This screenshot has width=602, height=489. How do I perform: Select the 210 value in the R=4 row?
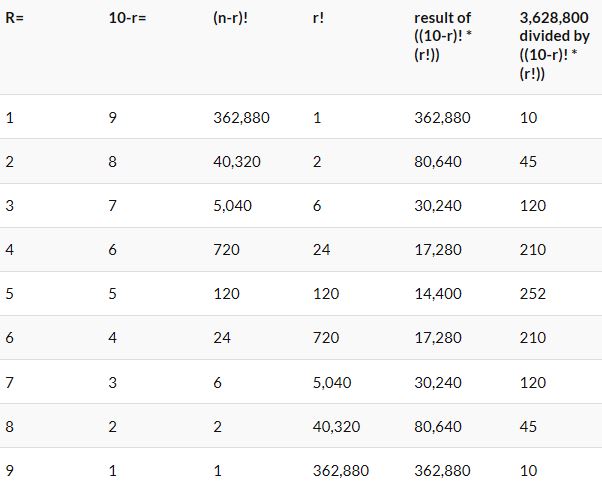[533, 250]
